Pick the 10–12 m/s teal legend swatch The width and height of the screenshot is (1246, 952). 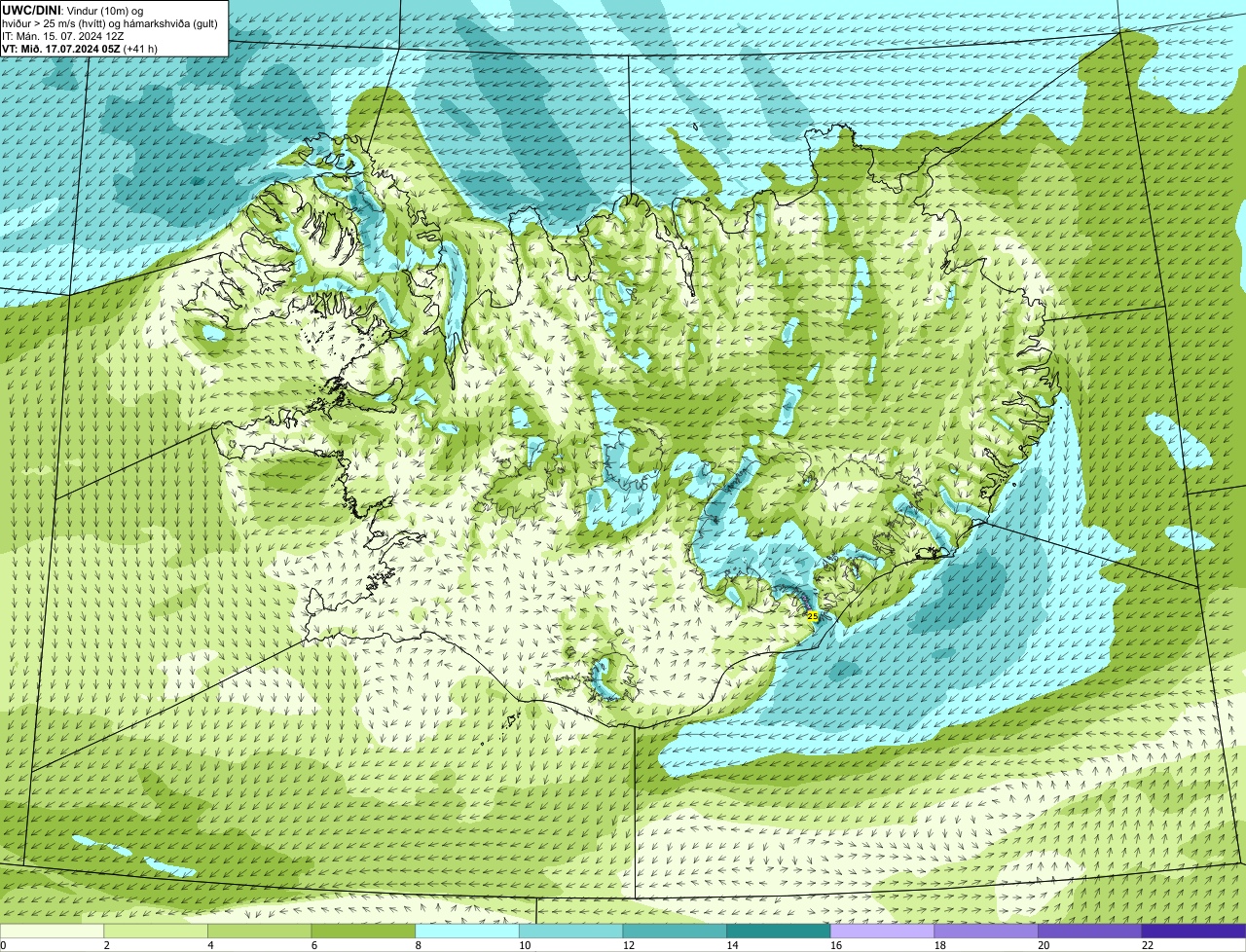tap(570, 931)
